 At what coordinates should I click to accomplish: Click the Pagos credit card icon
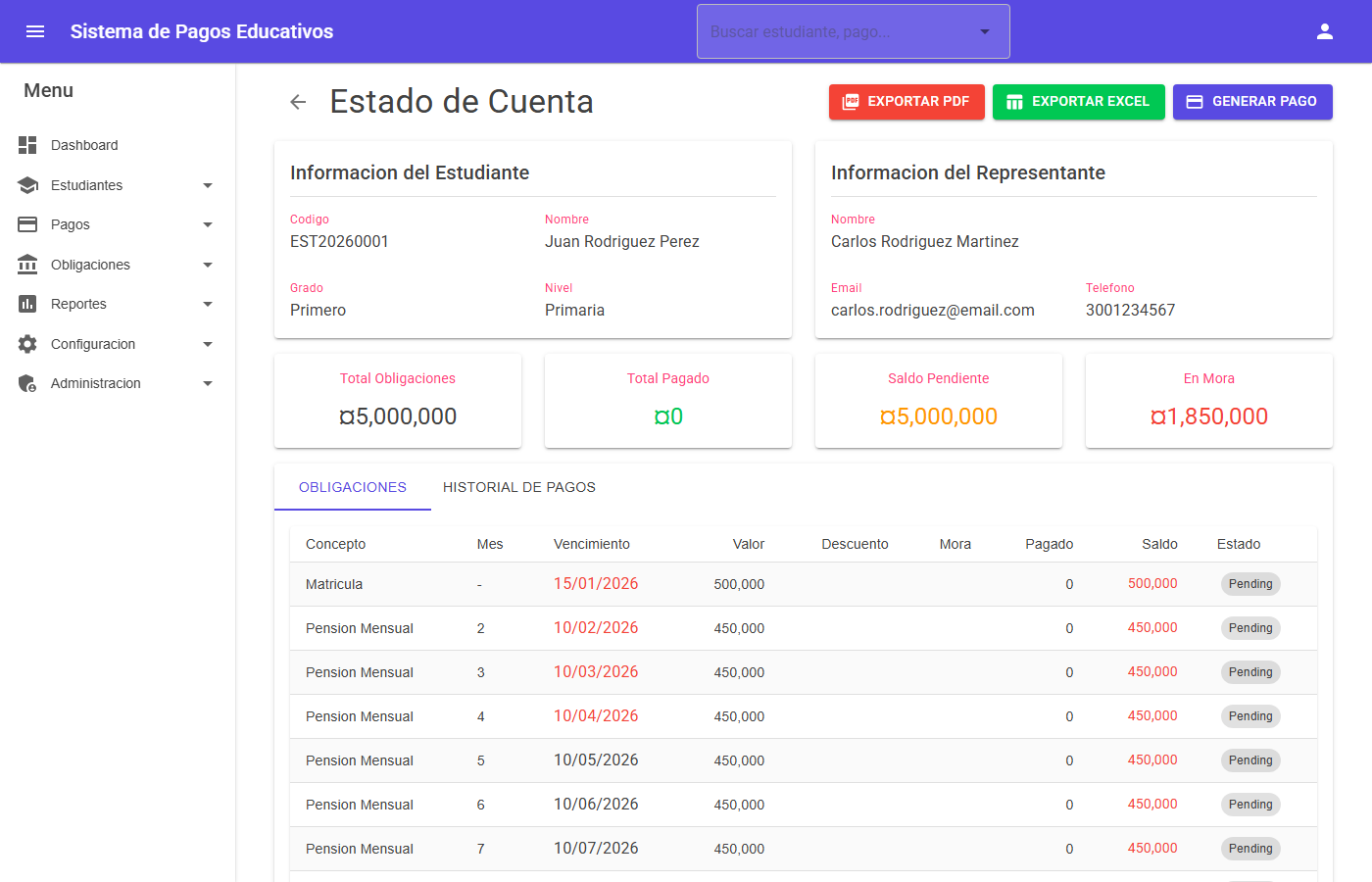point(27,224)
